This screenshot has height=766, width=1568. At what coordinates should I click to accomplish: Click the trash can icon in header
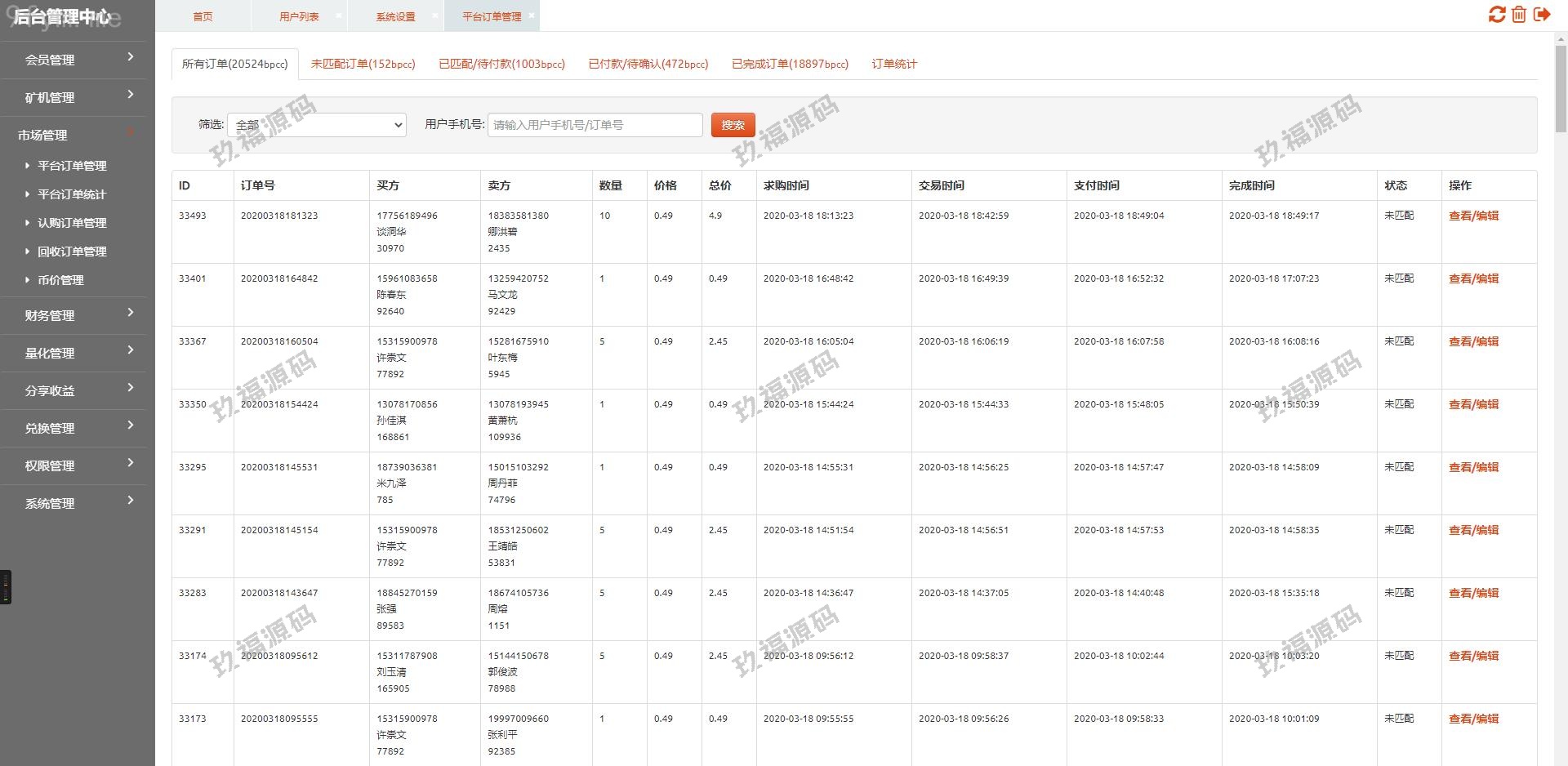1519,15
